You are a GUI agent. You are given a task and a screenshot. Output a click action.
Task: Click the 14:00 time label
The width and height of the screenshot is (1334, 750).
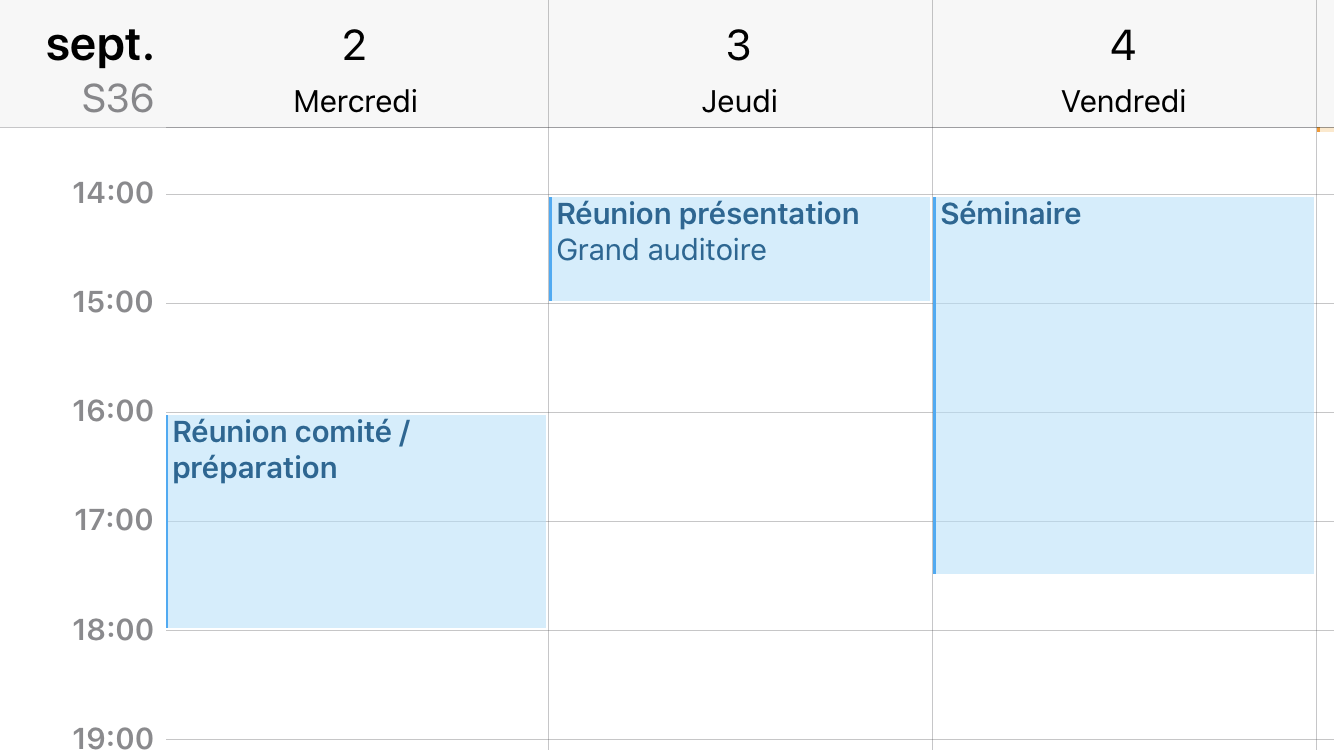[113, 192]
